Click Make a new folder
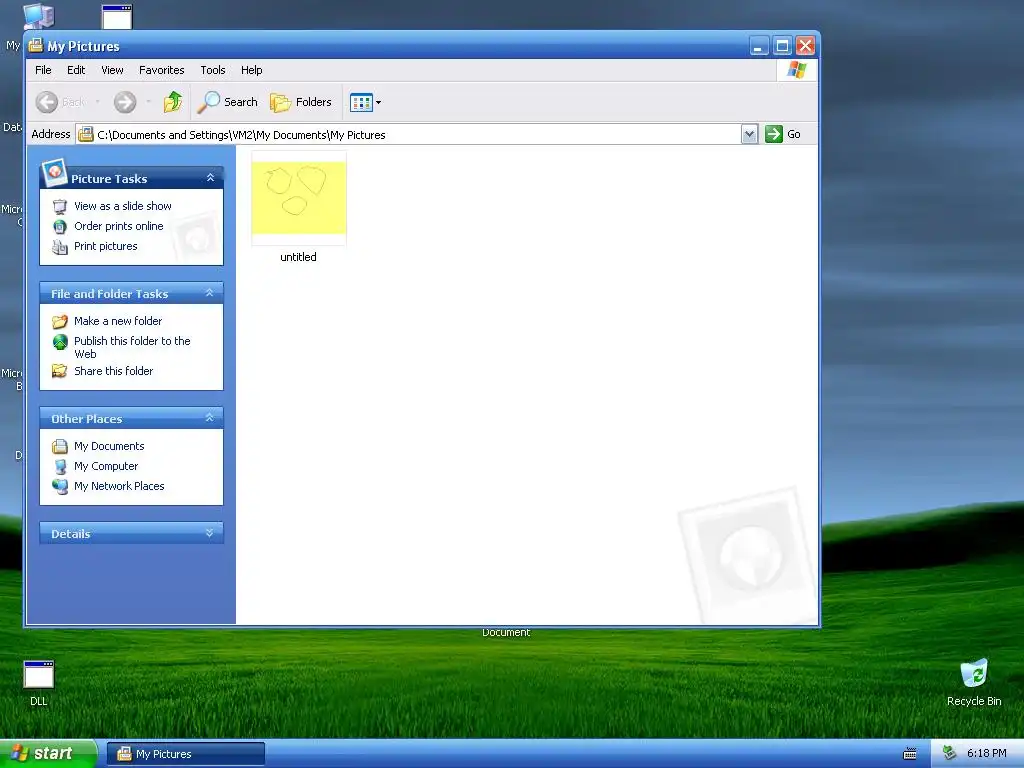This screenshot has width=1024, height=768. 118,321
